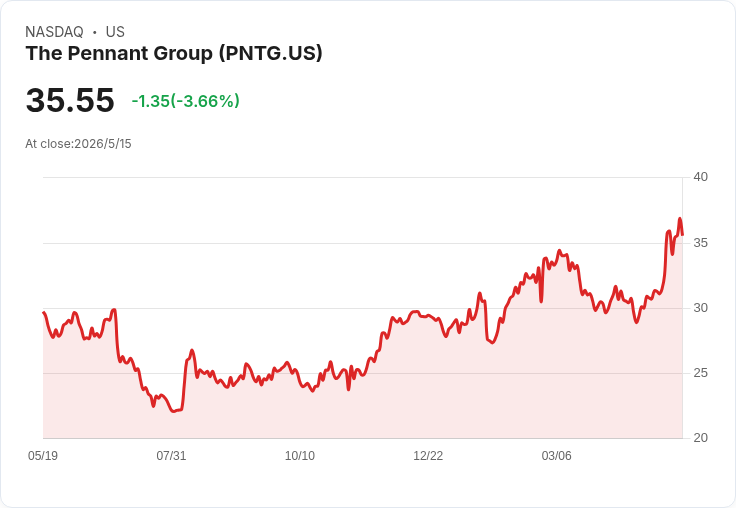This screenshot has height=508, width=736.
Task: Click the price line's right end point
Action: click(682, 234)
